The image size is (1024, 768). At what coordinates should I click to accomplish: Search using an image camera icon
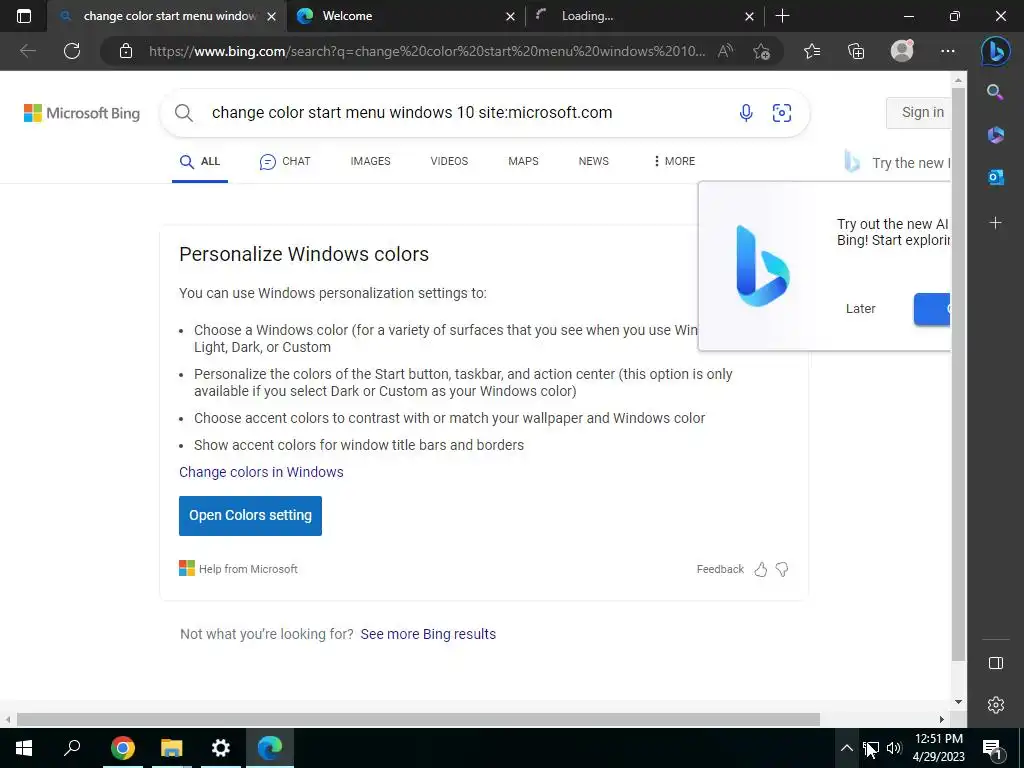(782, 112)
